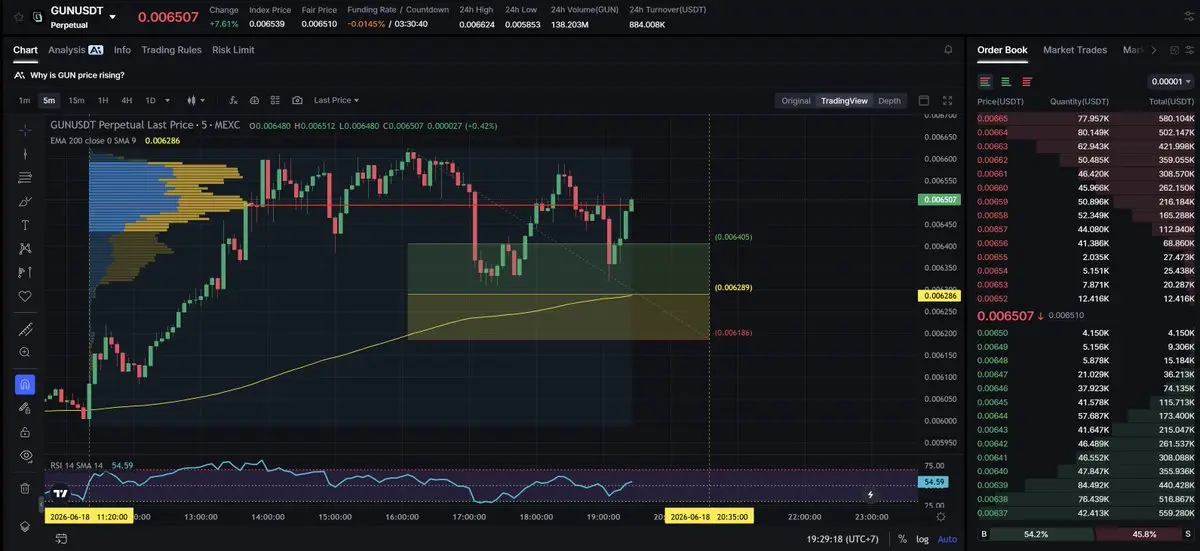
Task: Open the Analysis AI tab
Action: 75,50
